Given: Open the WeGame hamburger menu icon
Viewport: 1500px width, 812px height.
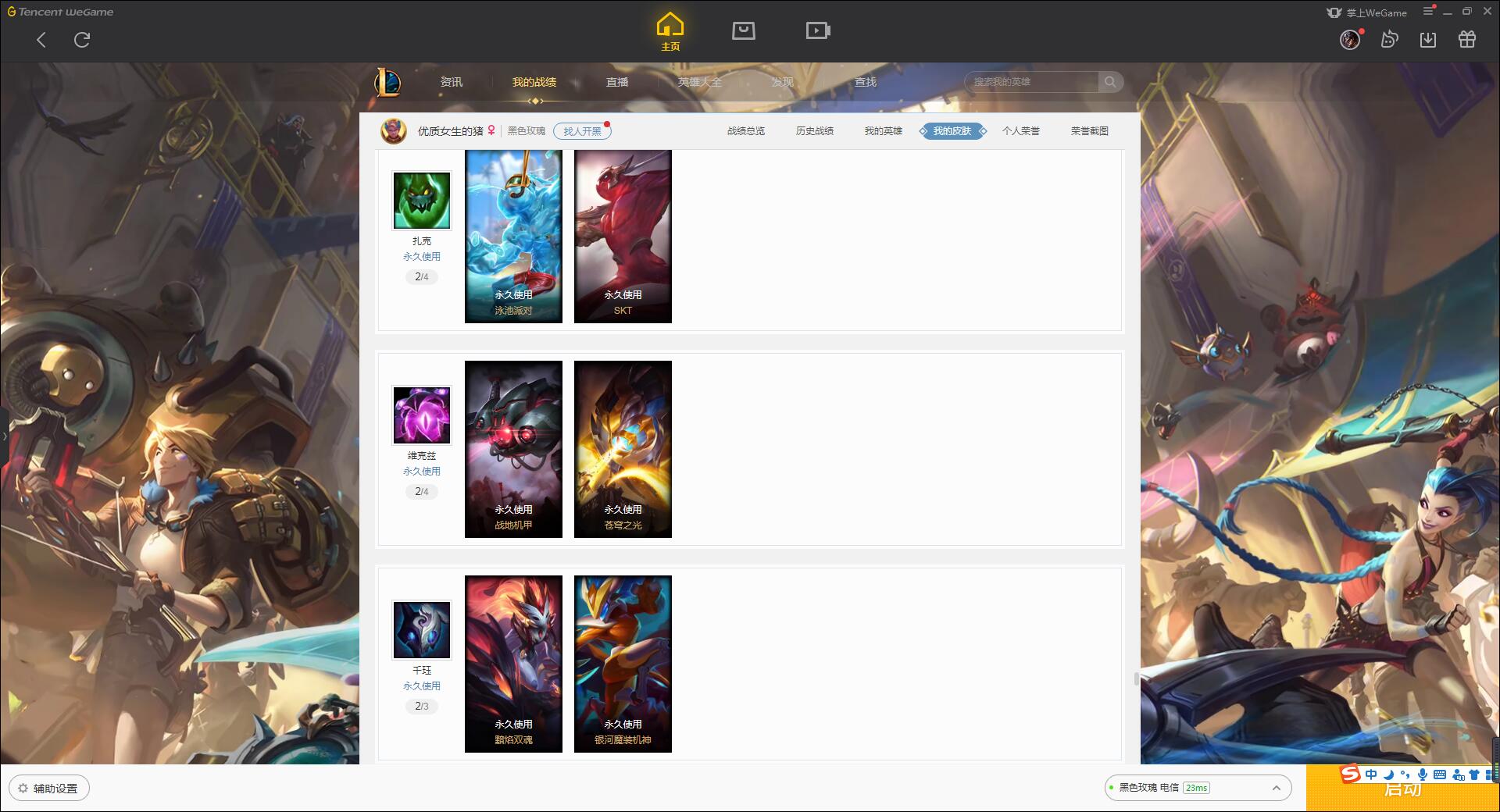Looking at the screenshot, I should click(x=1429, y=11).
